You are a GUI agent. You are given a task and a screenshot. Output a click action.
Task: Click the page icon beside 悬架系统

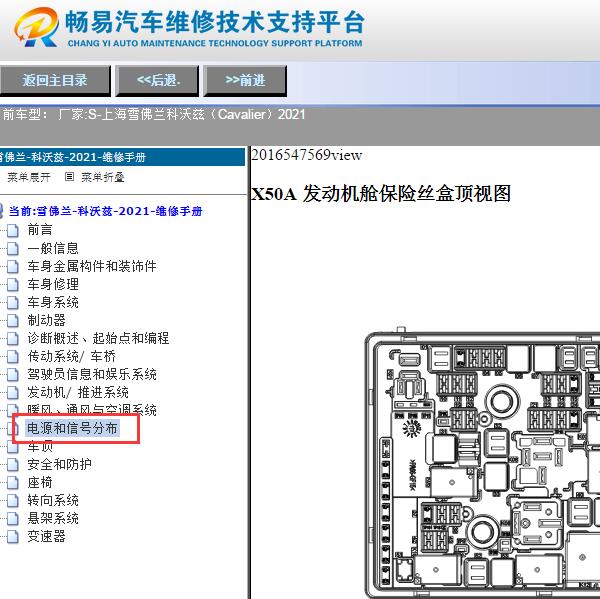click(x=13, y=519)
